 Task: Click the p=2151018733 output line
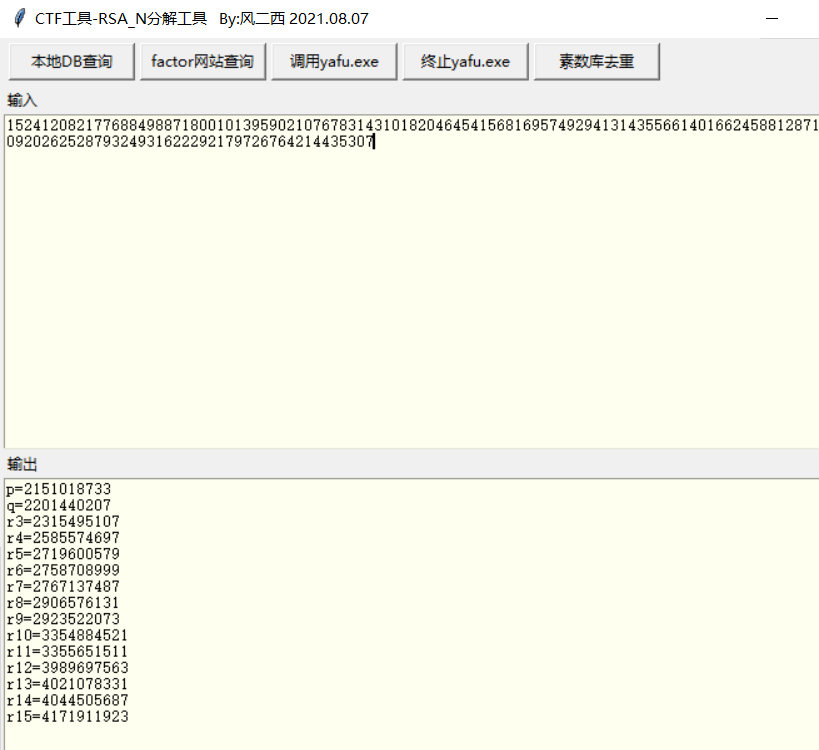coord(58,489)
